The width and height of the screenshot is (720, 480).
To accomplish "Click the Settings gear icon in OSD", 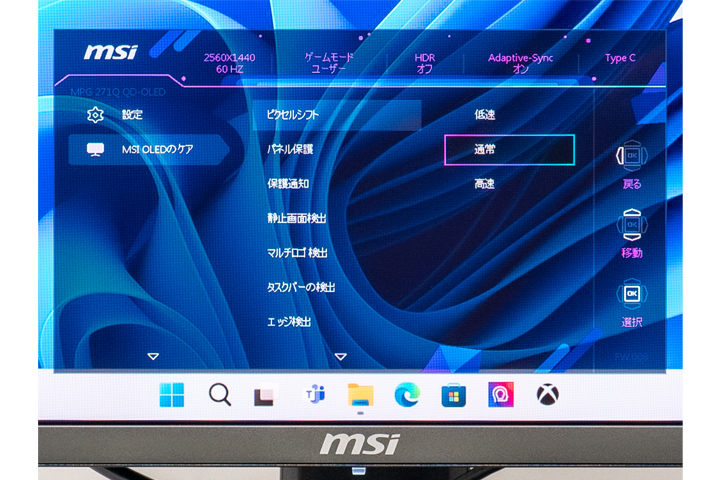I will 96,115.
